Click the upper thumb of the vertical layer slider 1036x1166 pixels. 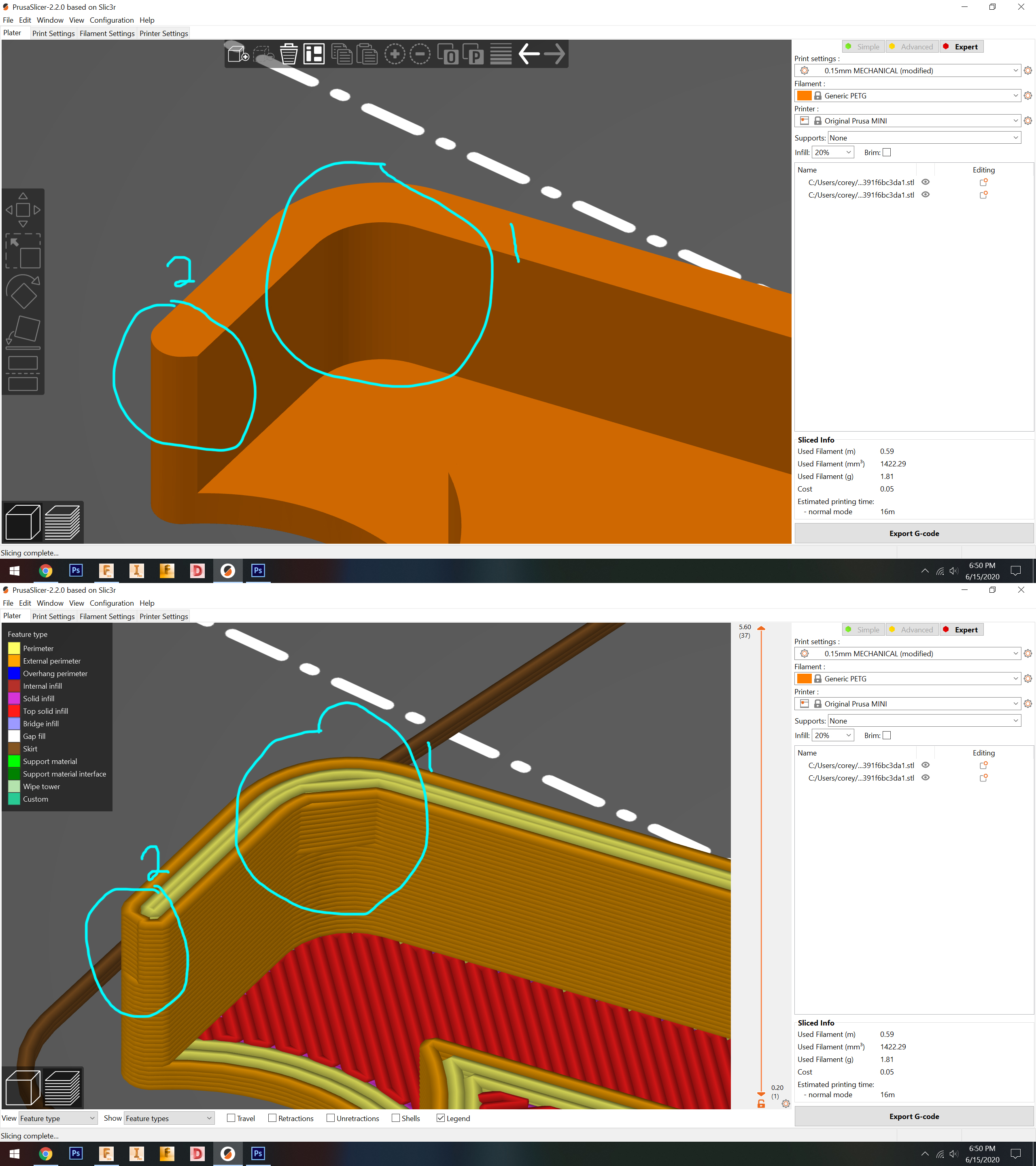point(761,628)
